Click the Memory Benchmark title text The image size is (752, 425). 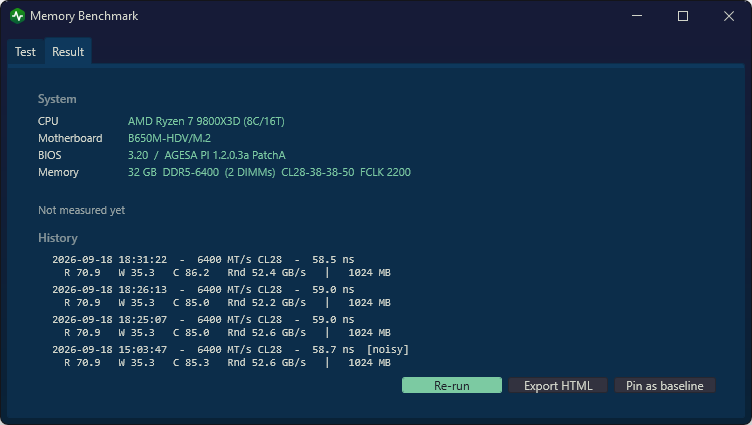pyautogui.click(x=84, y=16)
